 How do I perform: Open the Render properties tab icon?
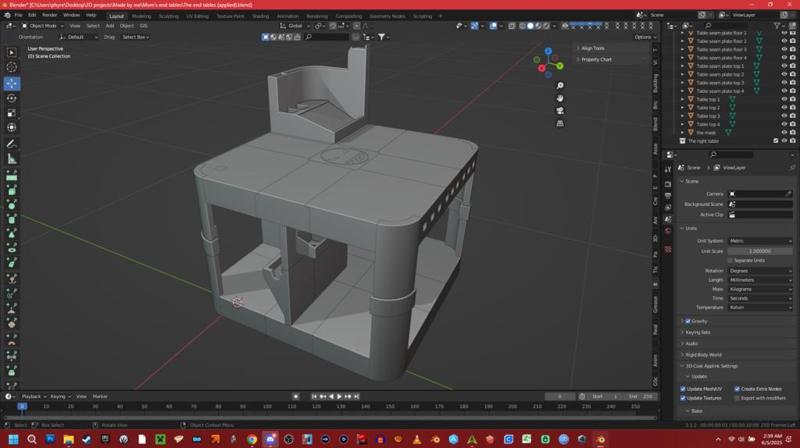(668, 184)
